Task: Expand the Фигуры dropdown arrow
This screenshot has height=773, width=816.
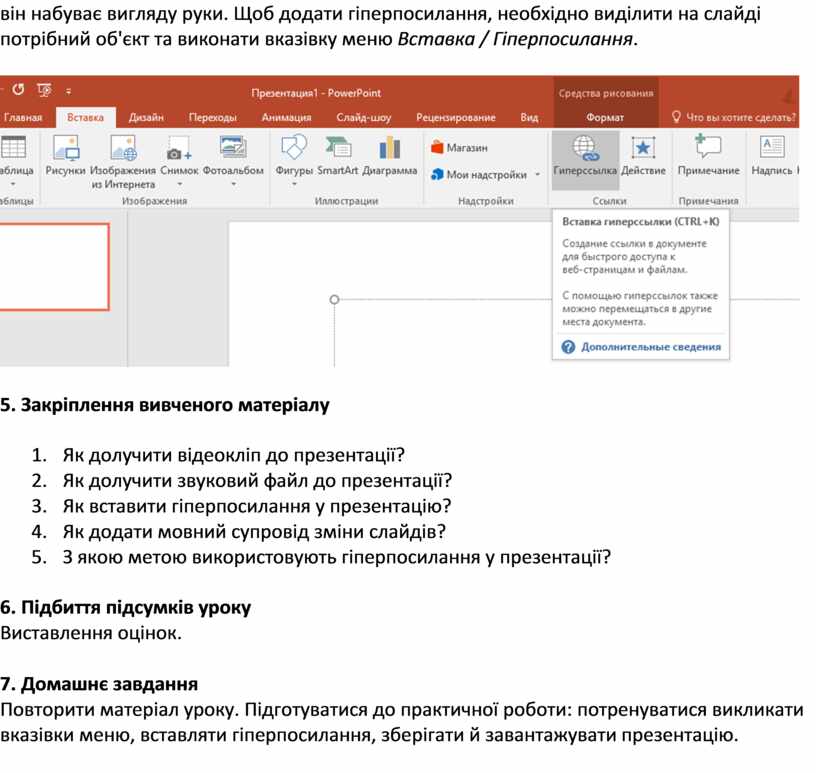Action: click(294, 184)
